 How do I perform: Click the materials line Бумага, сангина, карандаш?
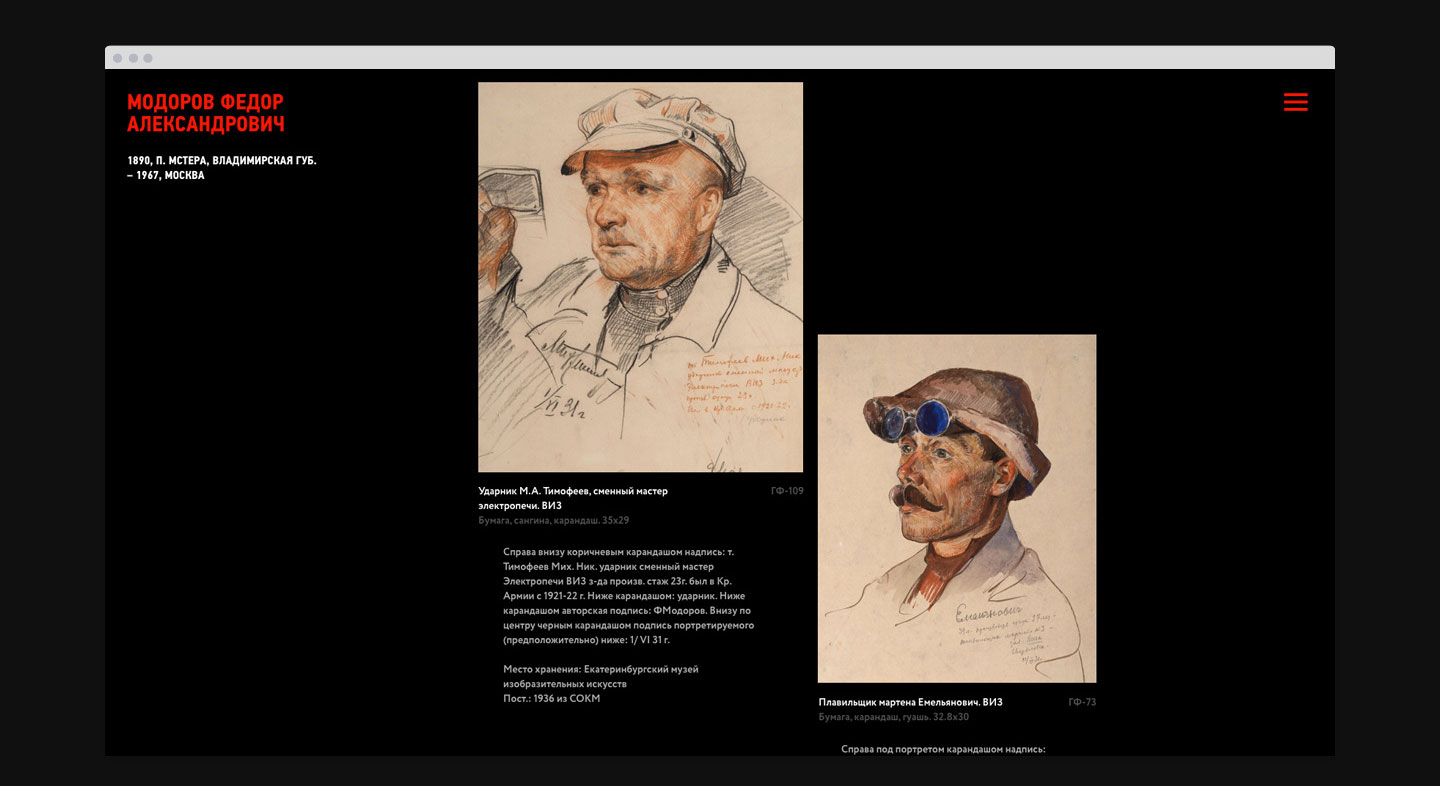(x=553, y=520)
